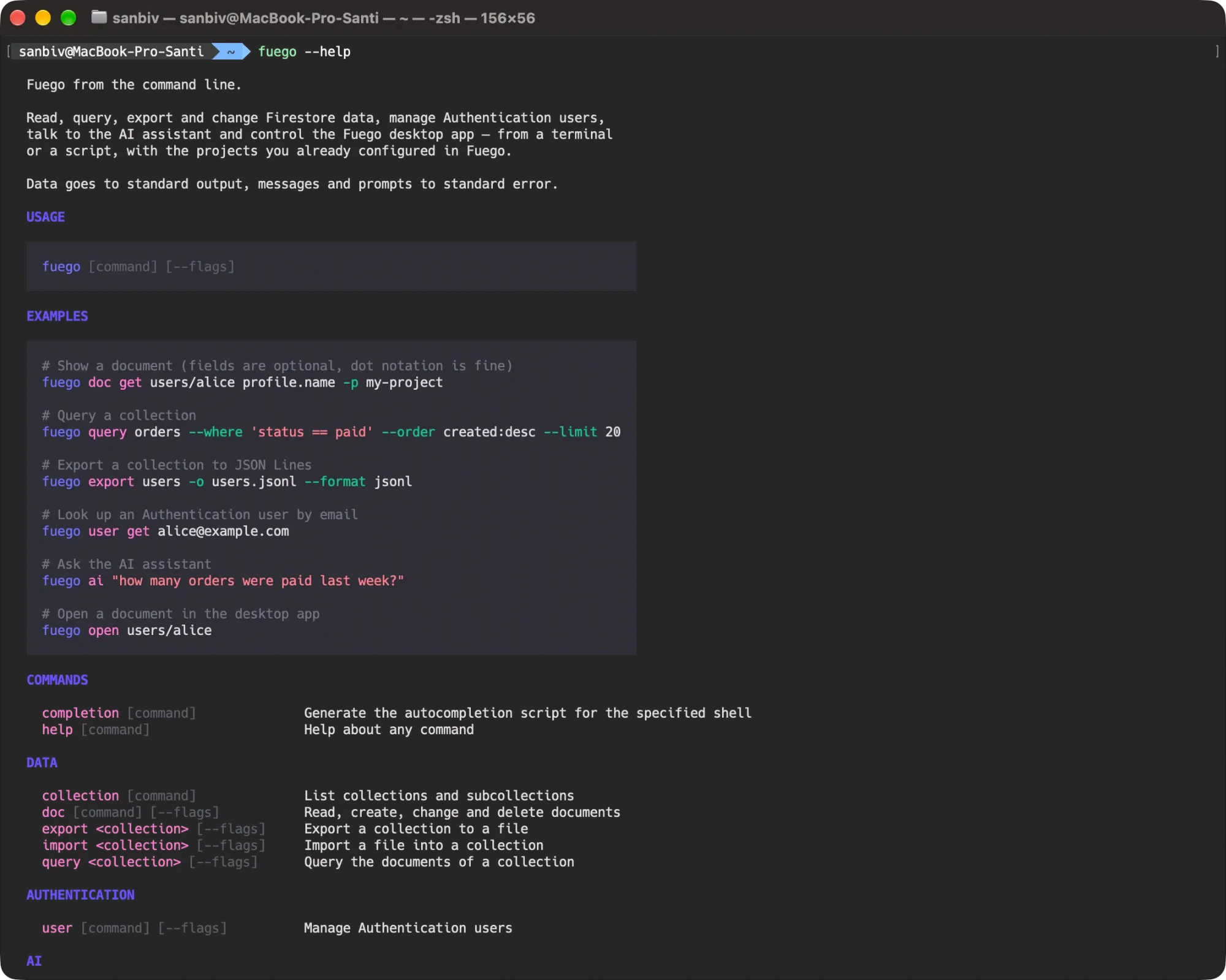Click the line starting 'or a script, with the projects'

coord(269,151)
